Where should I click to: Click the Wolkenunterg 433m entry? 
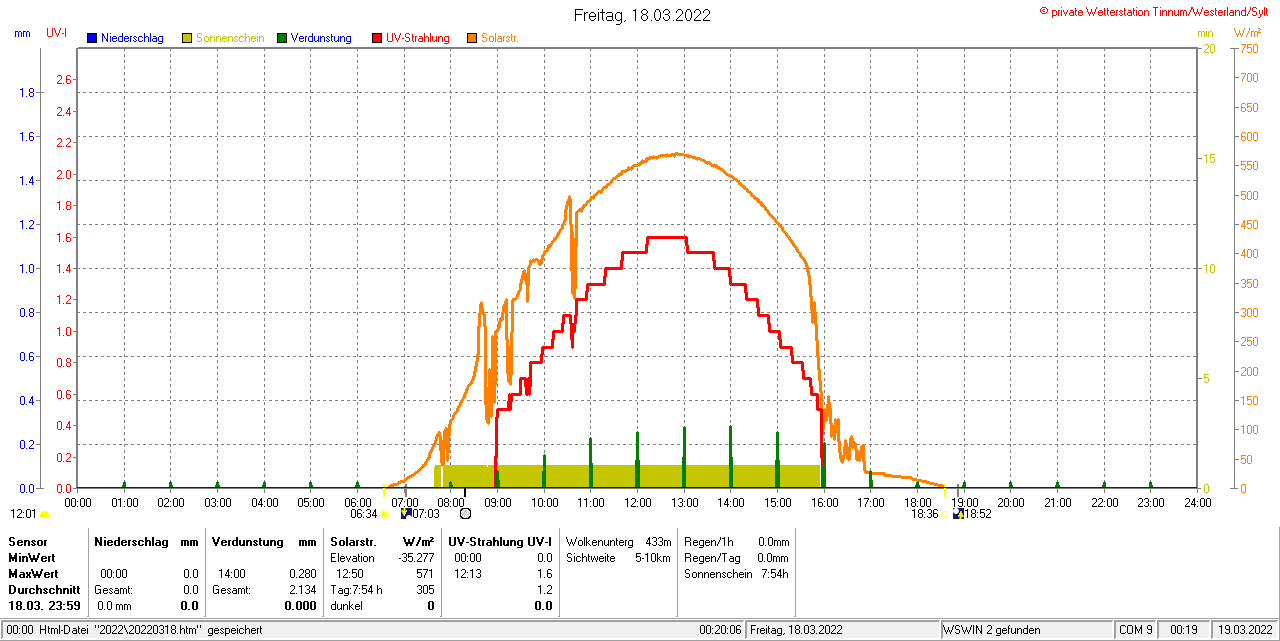point(618,541)
